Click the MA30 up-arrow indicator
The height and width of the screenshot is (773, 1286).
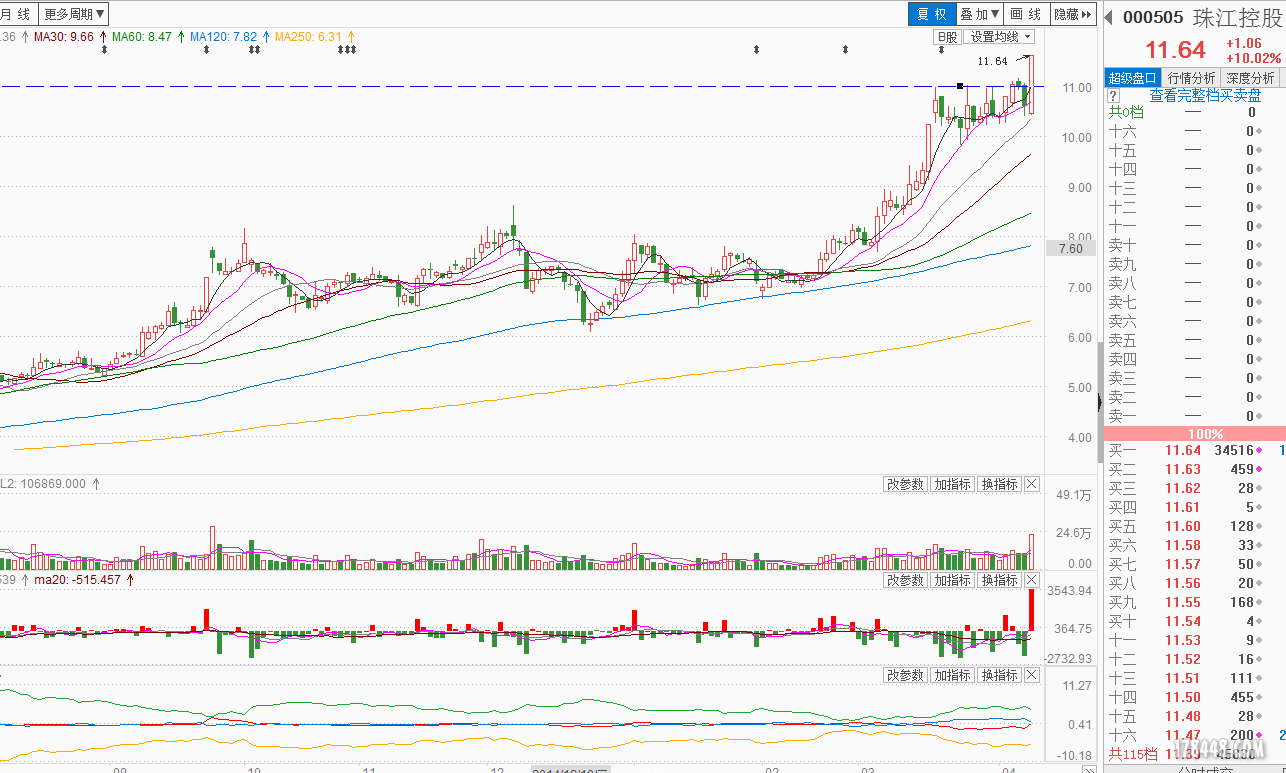(x=102, y=37)
